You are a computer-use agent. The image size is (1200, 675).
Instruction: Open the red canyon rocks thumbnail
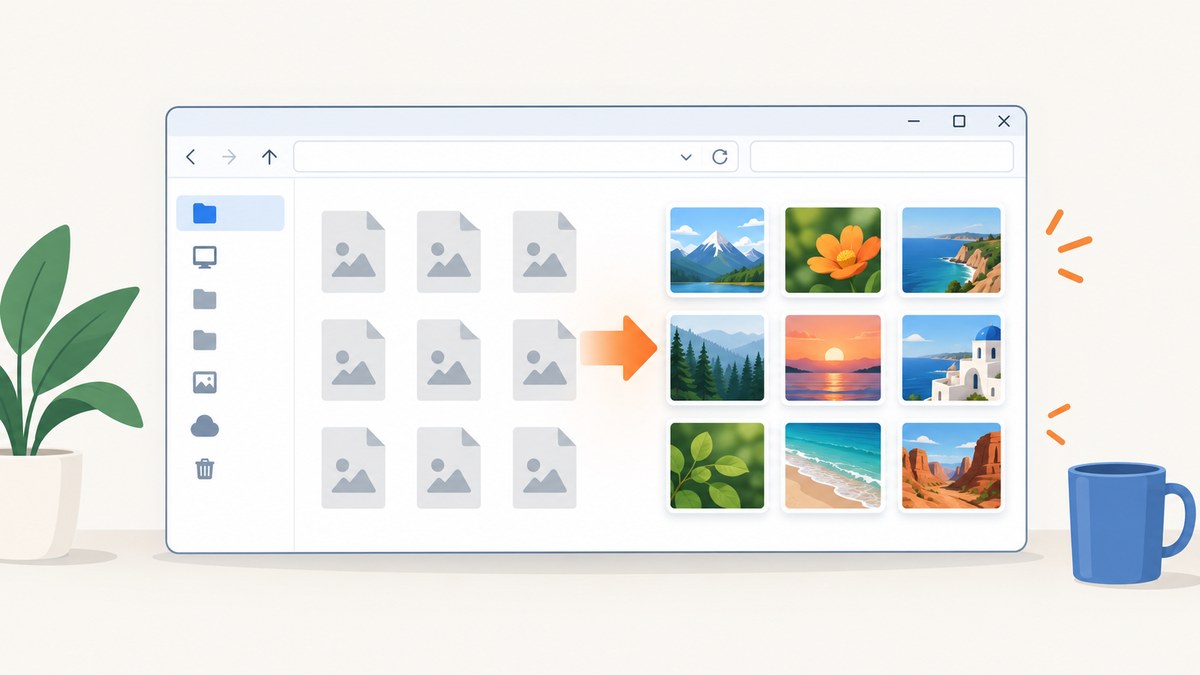pos(951,466)
